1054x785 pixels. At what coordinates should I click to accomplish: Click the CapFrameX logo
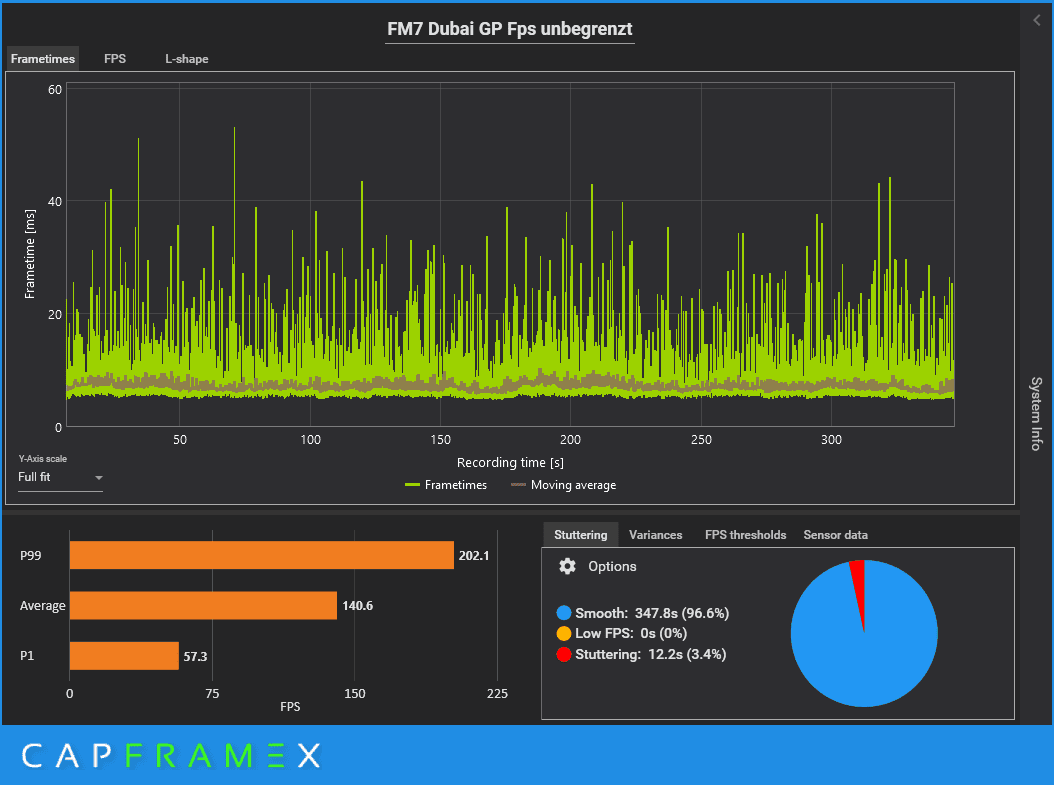point(171,756)
